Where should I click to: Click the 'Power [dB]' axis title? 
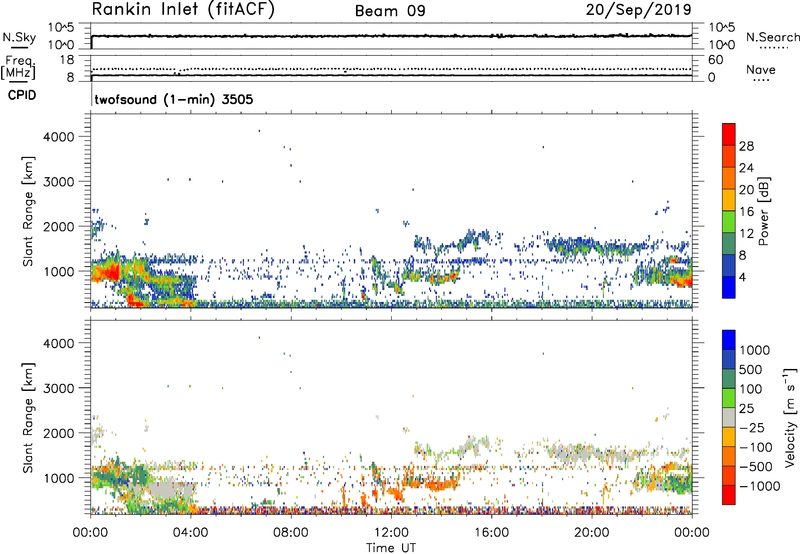764,211
